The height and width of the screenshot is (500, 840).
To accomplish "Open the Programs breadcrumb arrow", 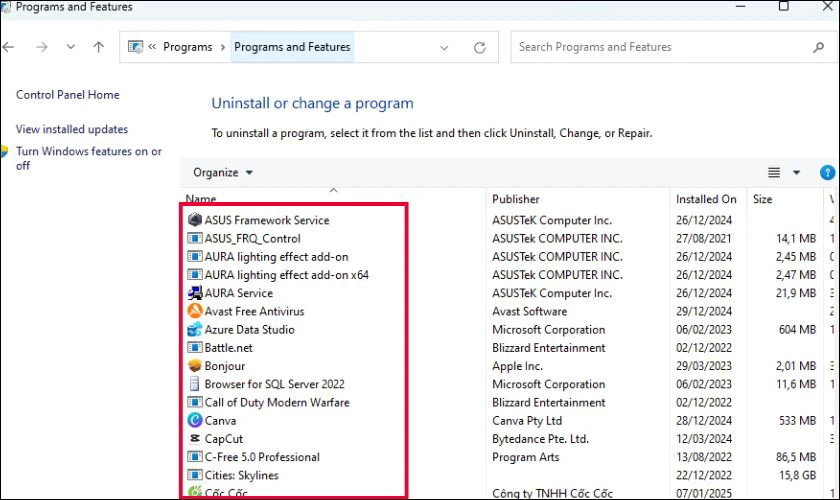I will pos(223,47).
